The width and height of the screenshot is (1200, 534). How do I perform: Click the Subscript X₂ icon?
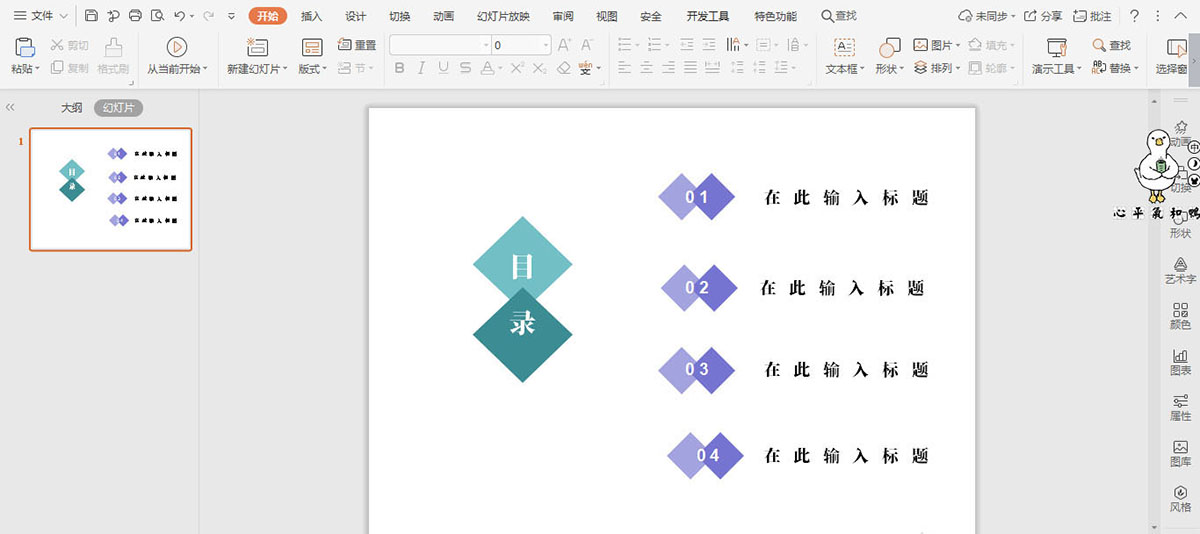click(540, 68)
